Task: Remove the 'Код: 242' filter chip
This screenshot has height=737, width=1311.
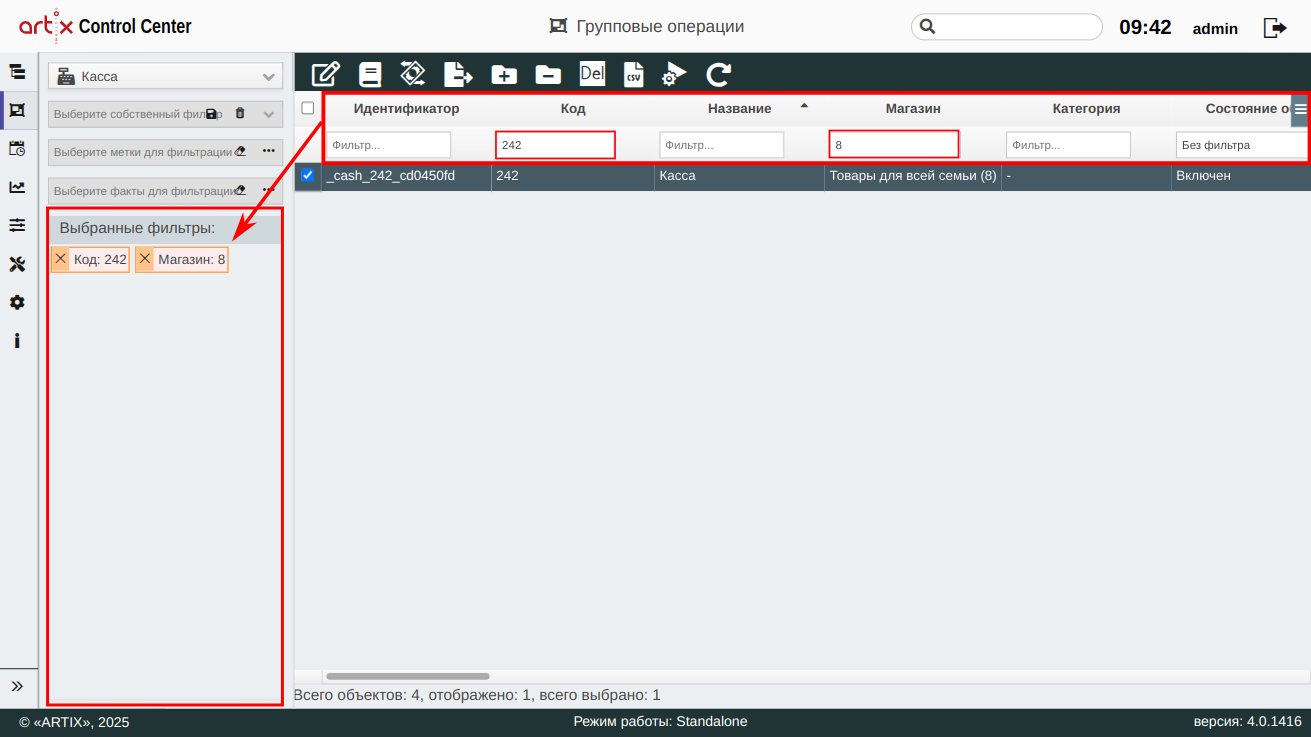Action: coord(61,259)
